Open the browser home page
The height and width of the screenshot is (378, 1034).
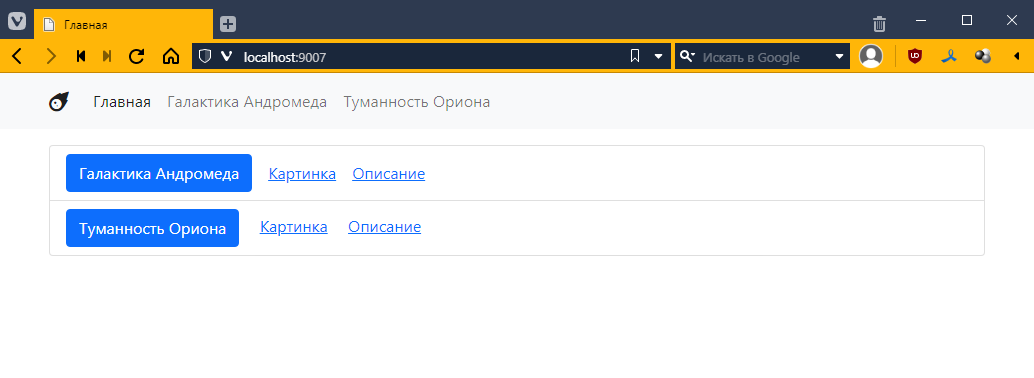pos(171,56)
